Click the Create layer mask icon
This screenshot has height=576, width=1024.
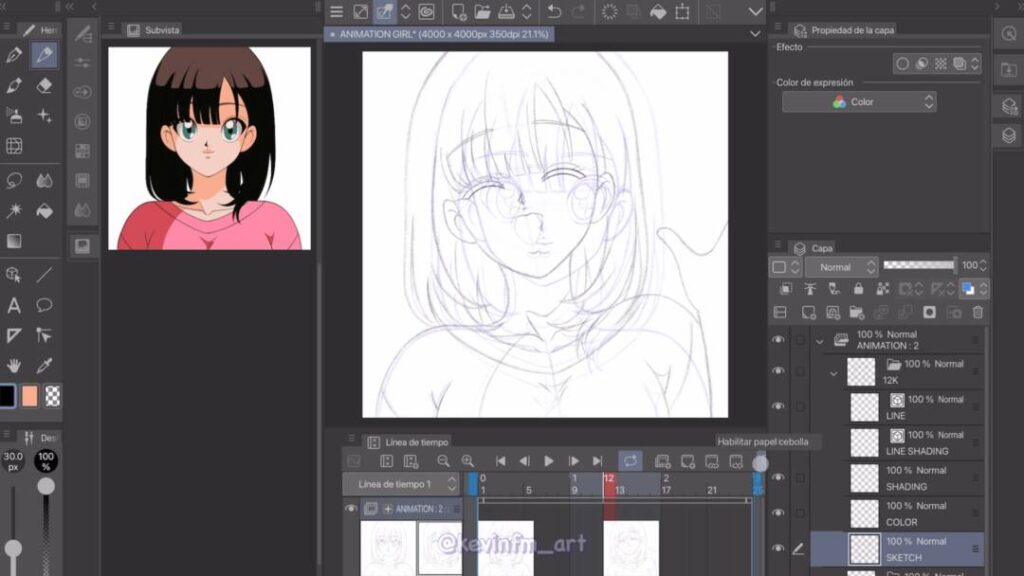click(x=929, y=313)
